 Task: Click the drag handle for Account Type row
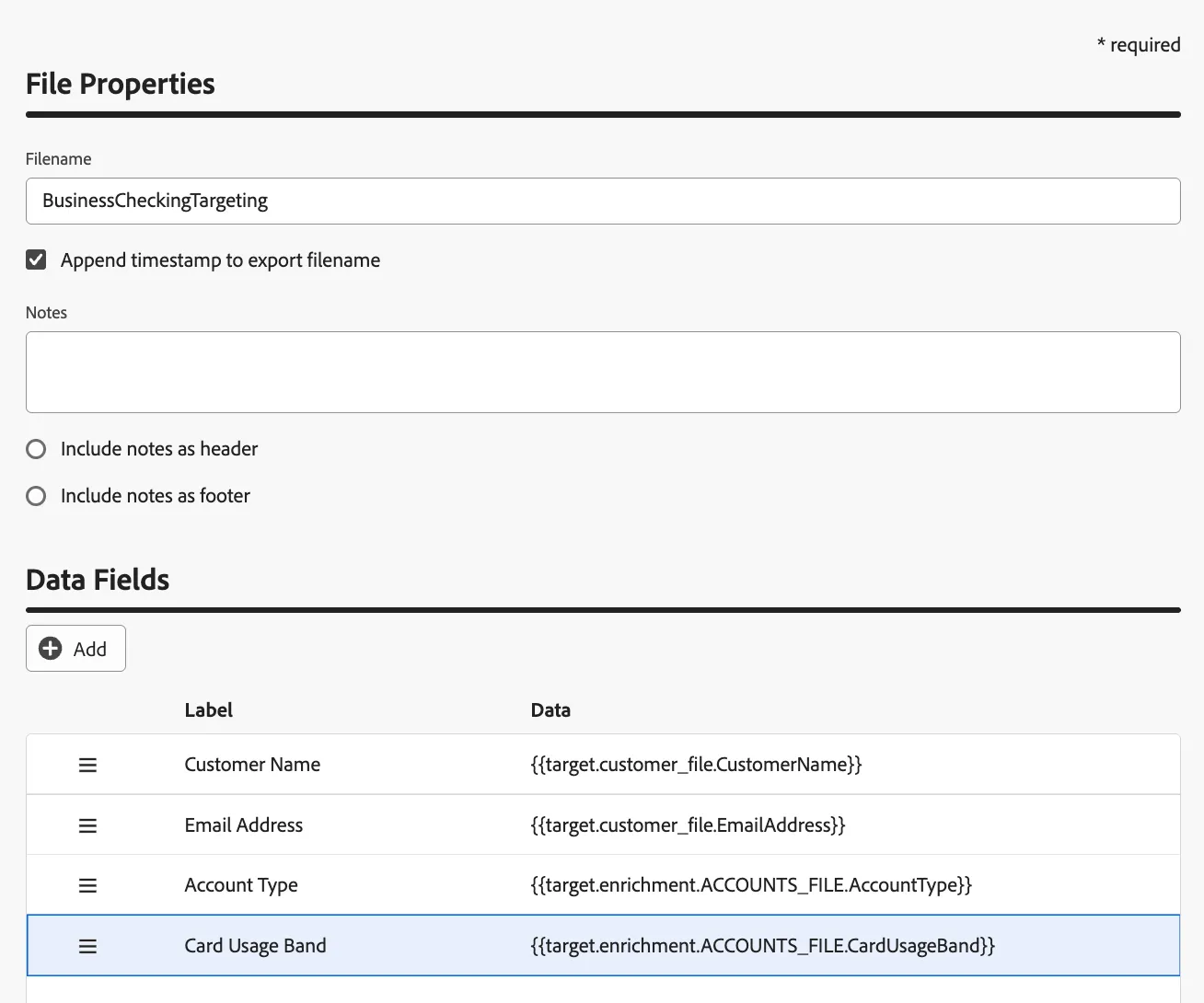click(x=87, y=885)
